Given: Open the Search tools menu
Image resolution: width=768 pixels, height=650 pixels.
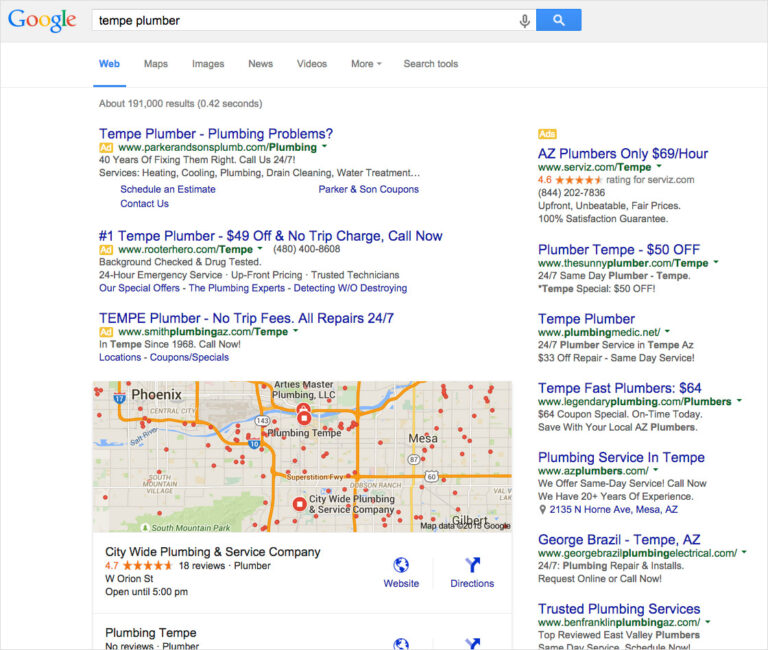Looking at the screenshot, I should [x=431, y=64].
